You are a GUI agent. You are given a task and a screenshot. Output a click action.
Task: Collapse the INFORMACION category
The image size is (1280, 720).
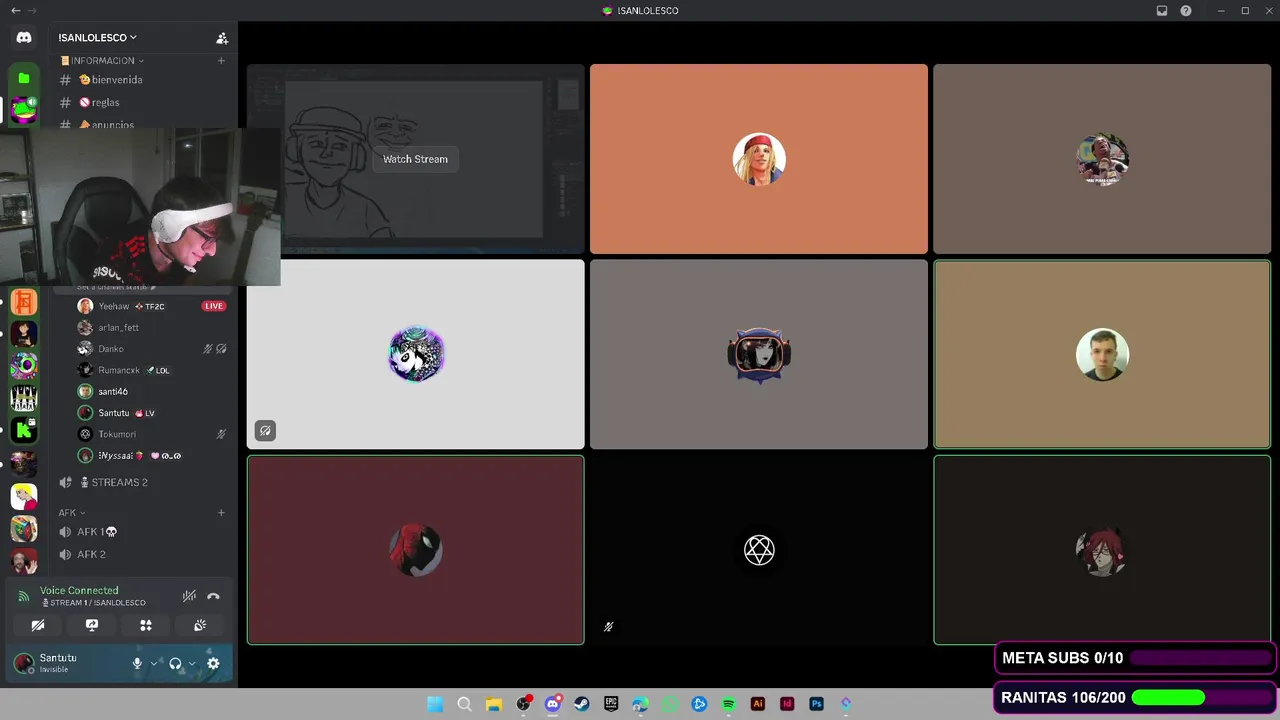(102, 61)
